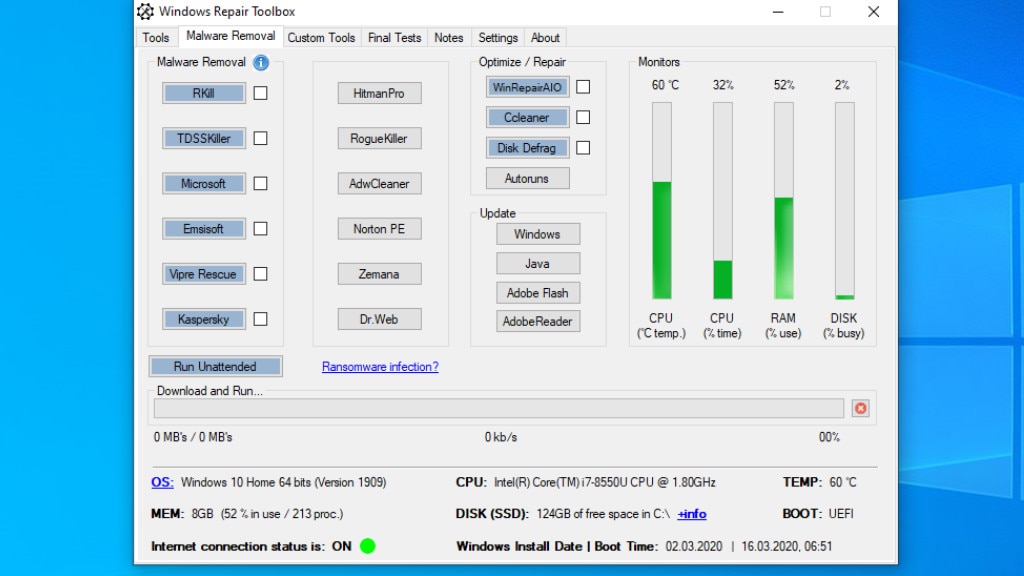Open Autoruns
Viewport: 1024px width, 576px height.
528,178
